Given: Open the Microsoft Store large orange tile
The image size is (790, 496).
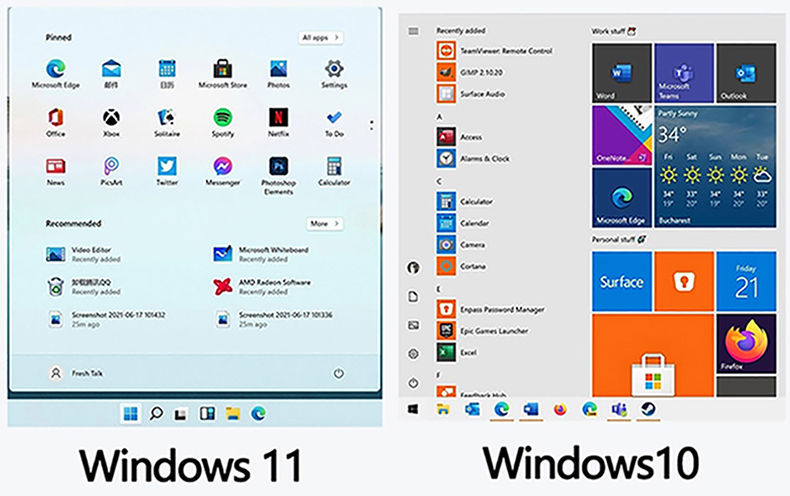Looking at the screenshot, I should click(653, 355).
